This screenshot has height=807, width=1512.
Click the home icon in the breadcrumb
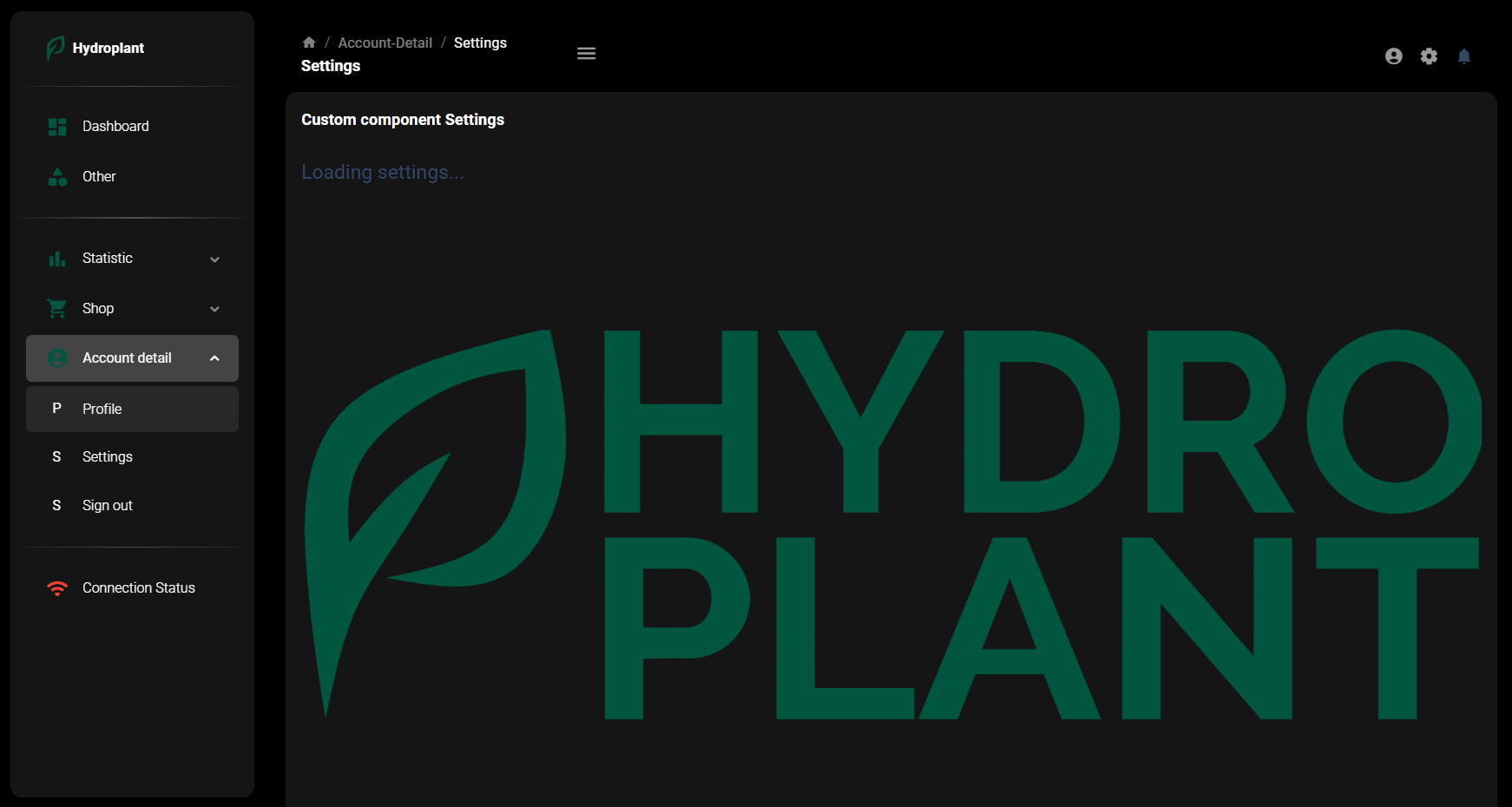point(309,42)
